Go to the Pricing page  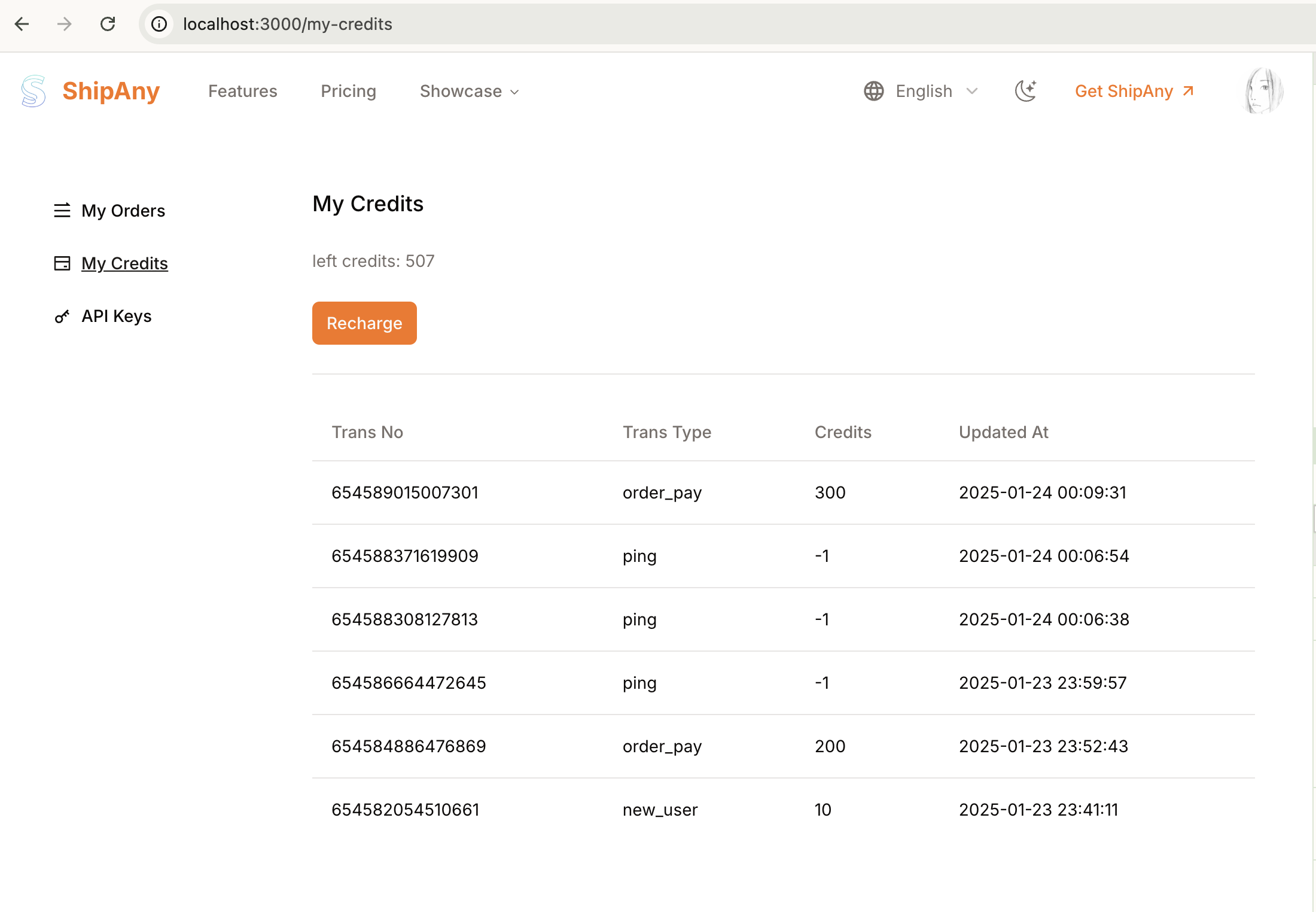coord(348,91)
